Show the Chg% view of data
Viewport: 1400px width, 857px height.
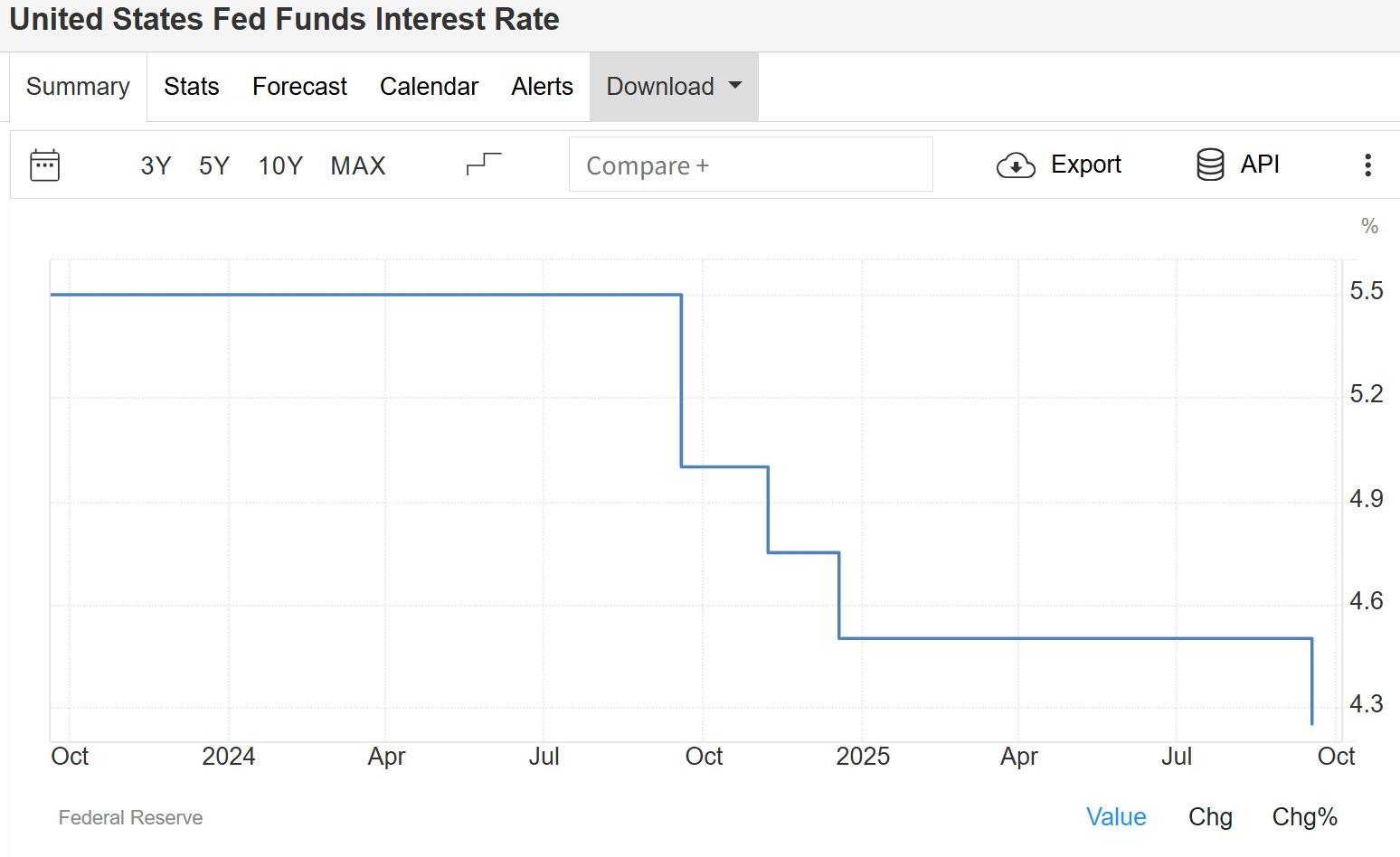tap(1304, 817)
